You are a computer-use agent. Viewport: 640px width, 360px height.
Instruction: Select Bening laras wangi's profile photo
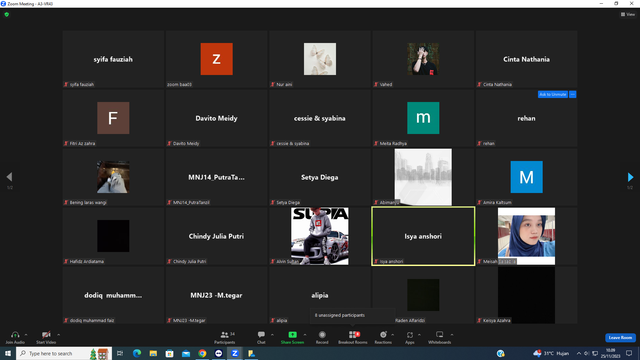click(x=113, y=177)
